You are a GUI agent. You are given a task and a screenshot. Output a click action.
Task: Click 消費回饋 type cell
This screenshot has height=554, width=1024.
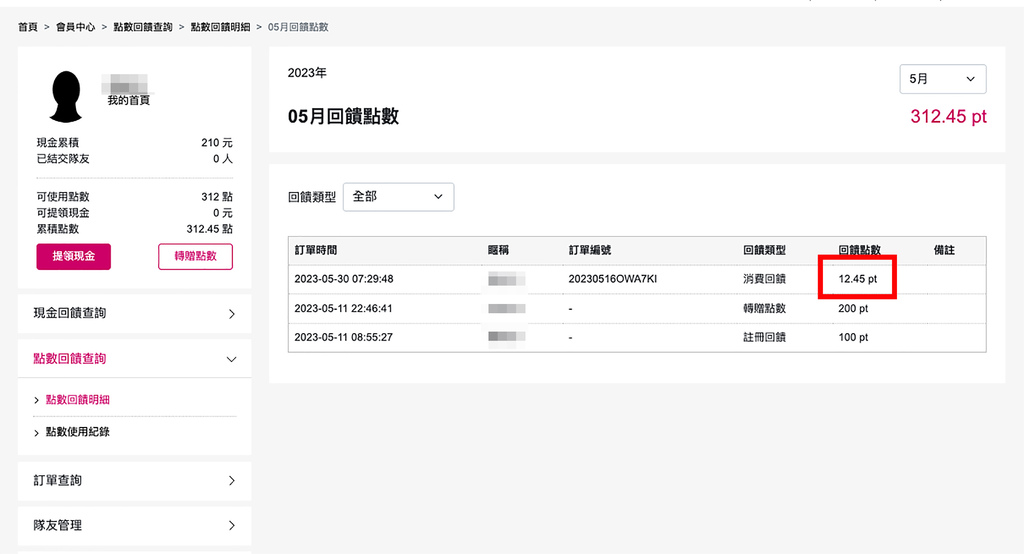point(764,279)
